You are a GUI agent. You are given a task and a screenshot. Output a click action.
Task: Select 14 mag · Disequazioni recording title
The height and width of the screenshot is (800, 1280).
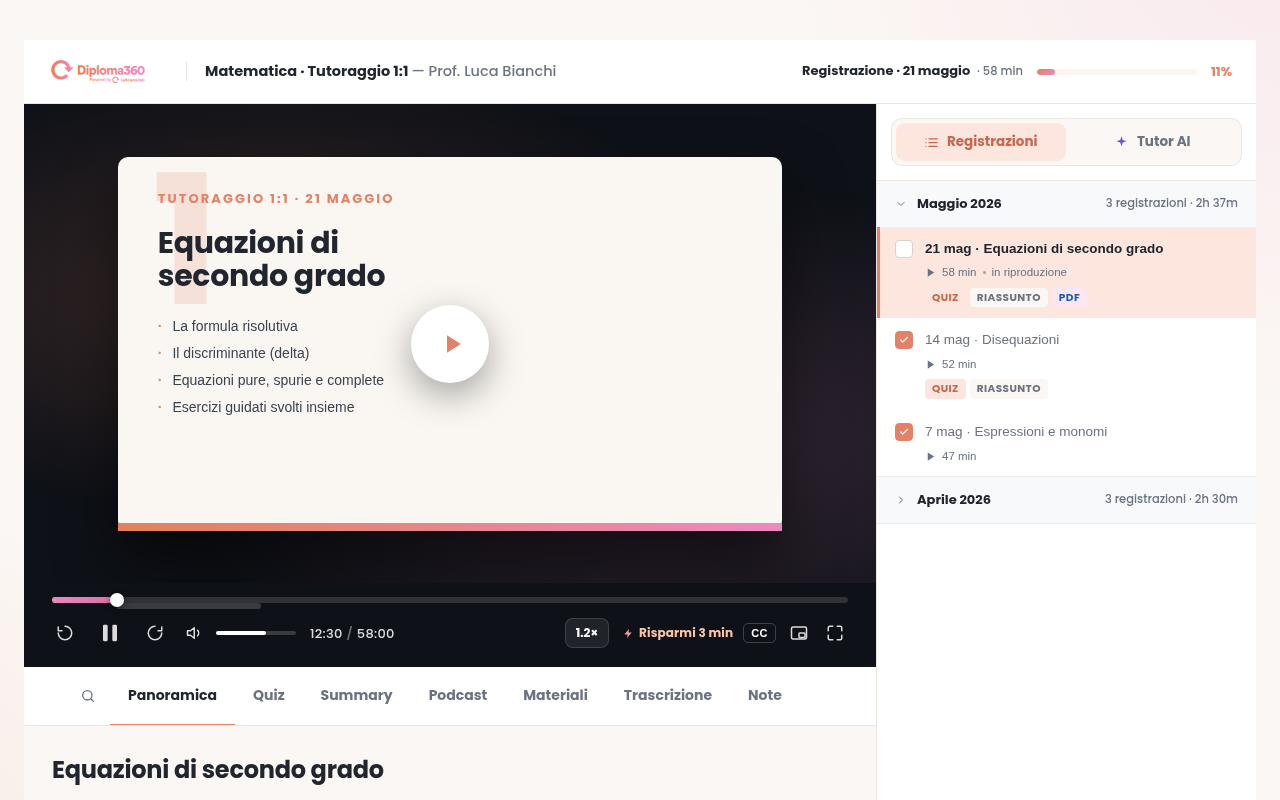point(992,340)
